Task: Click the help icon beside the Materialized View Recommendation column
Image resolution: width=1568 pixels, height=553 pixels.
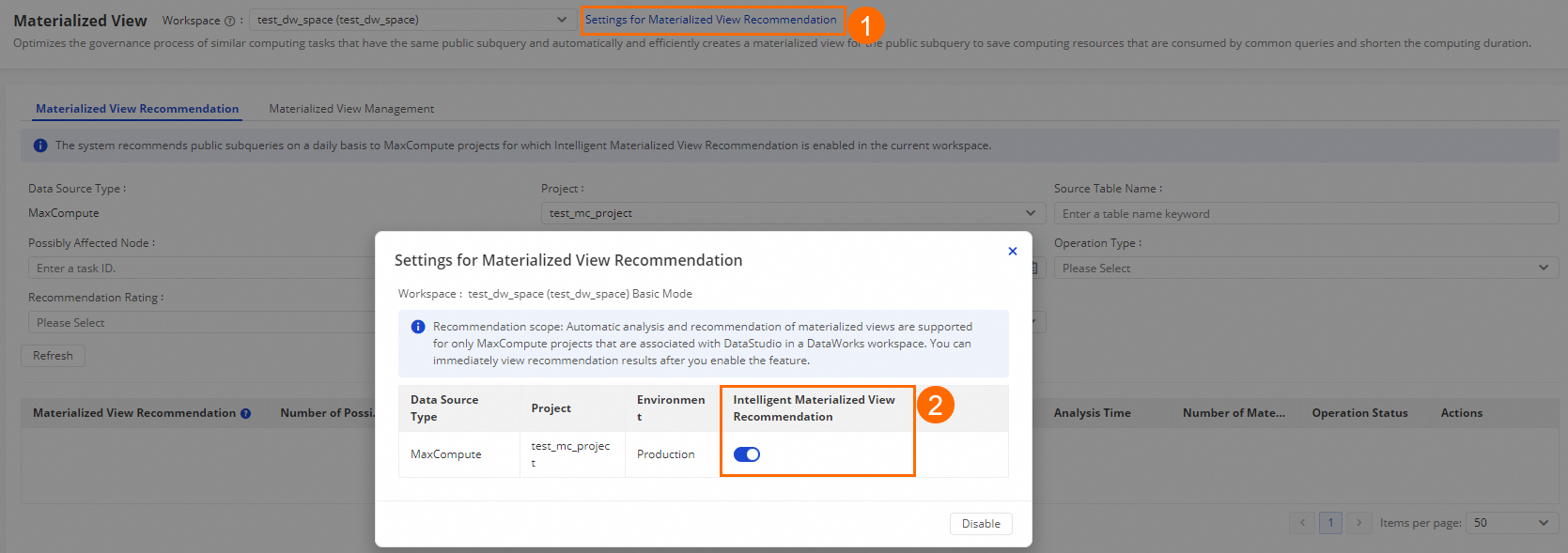Action: (x=245, y=413)
